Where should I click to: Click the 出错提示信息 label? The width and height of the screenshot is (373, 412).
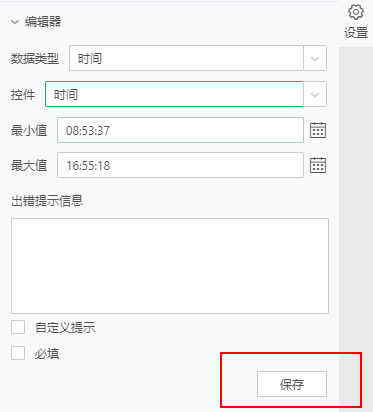click(47, 201)
